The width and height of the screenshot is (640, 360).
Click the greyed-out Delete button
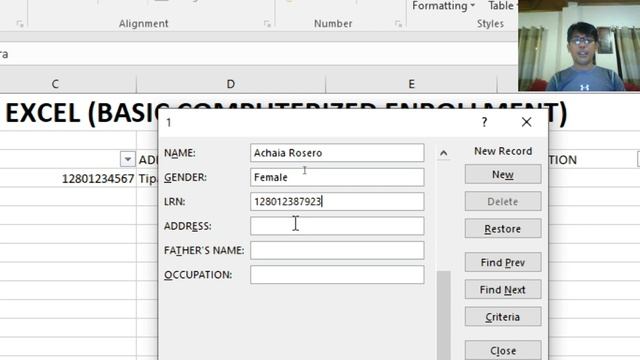click(503, 201)
